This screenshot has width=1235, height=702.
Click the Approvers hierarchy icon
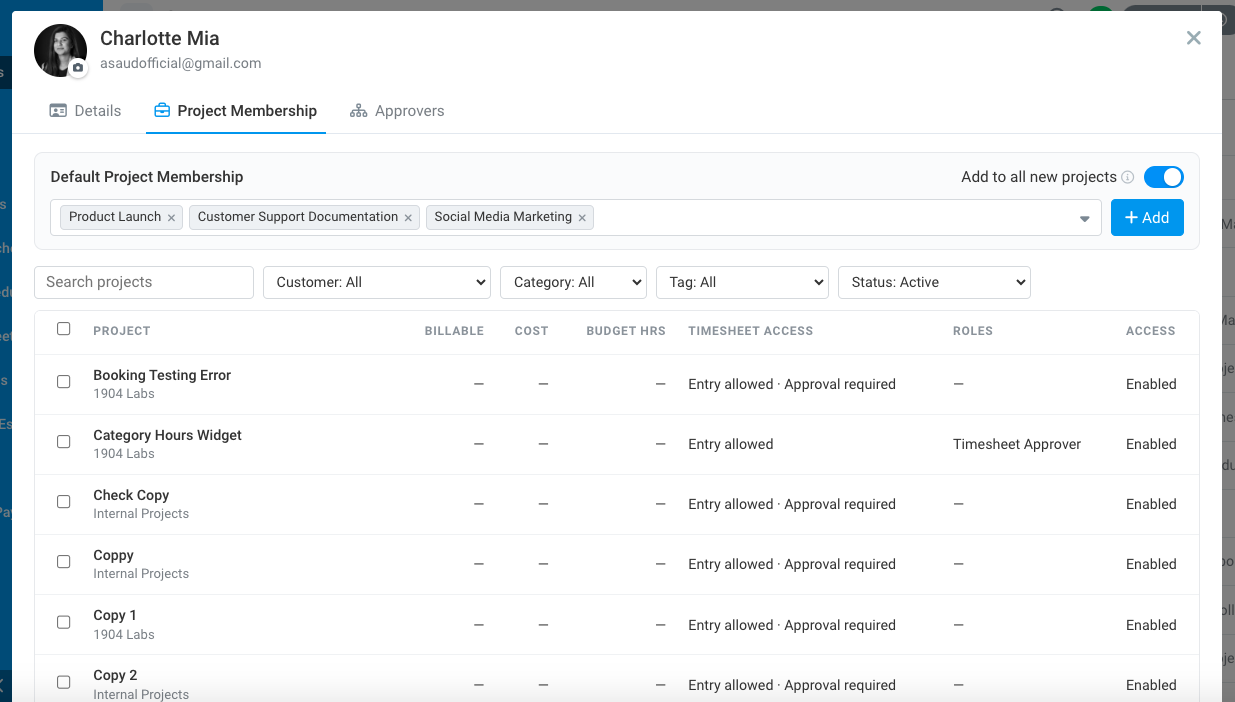[x=358, y=111]
